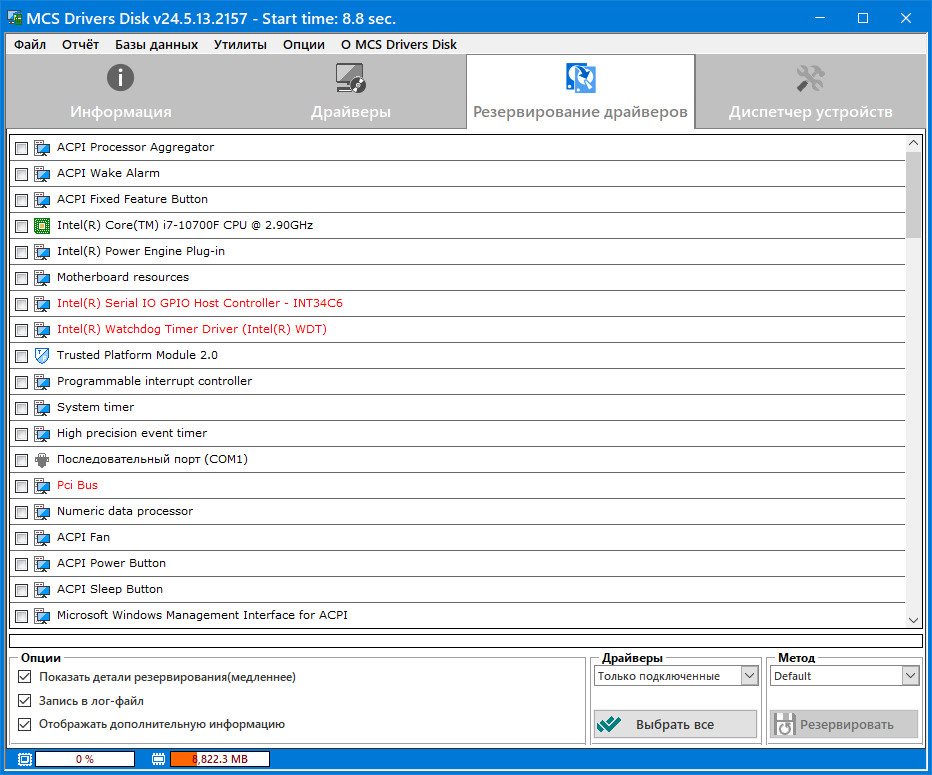Viewport: 932px width, 775px height.
Task: Click the Драйверы disk monitor icon
Action: (x=351, y=78)
